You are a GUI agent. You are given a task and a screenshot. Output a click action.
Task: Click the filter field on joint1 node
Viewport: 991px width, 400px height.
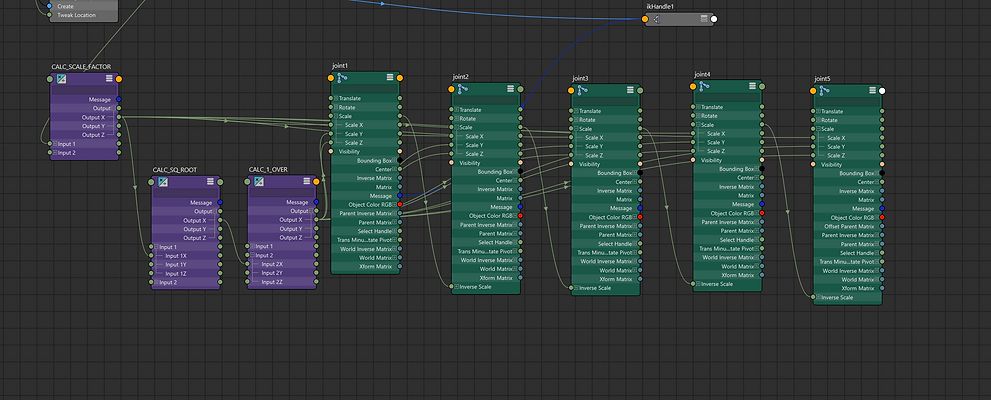(x=365, y=88)
